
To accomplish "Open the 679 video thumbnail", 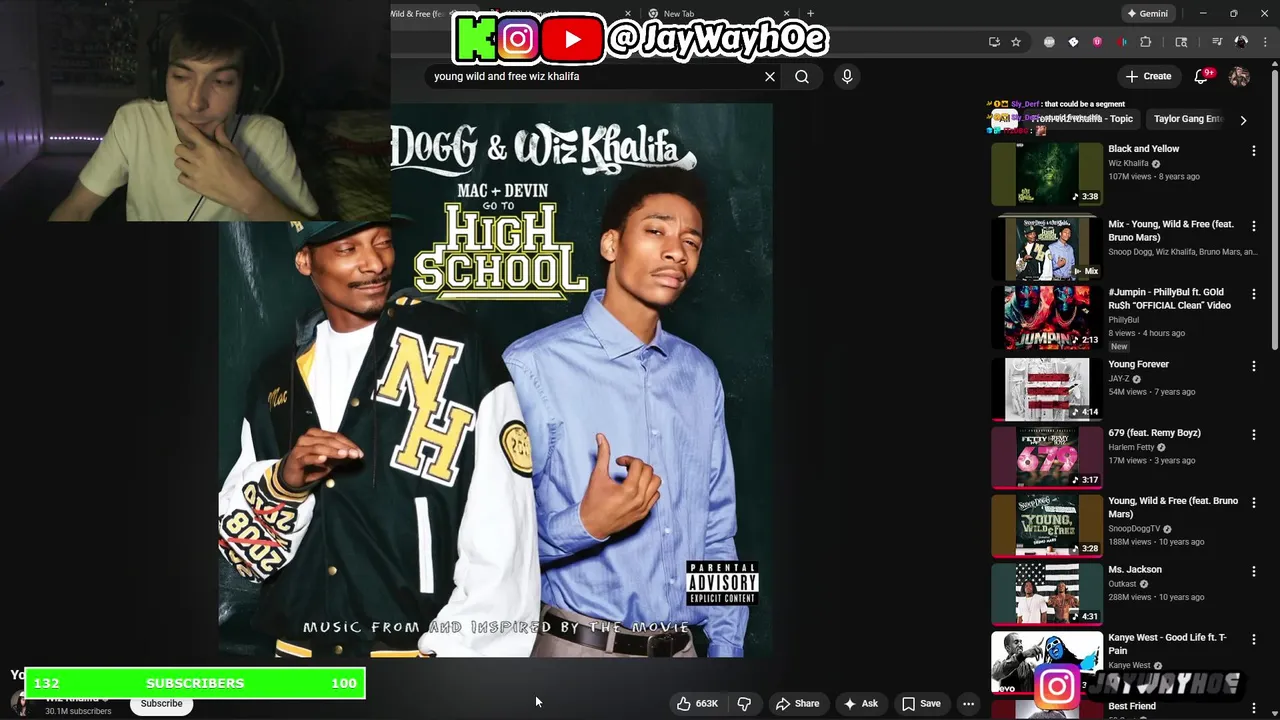I will pyautogui.click(x=1047, y=457).
